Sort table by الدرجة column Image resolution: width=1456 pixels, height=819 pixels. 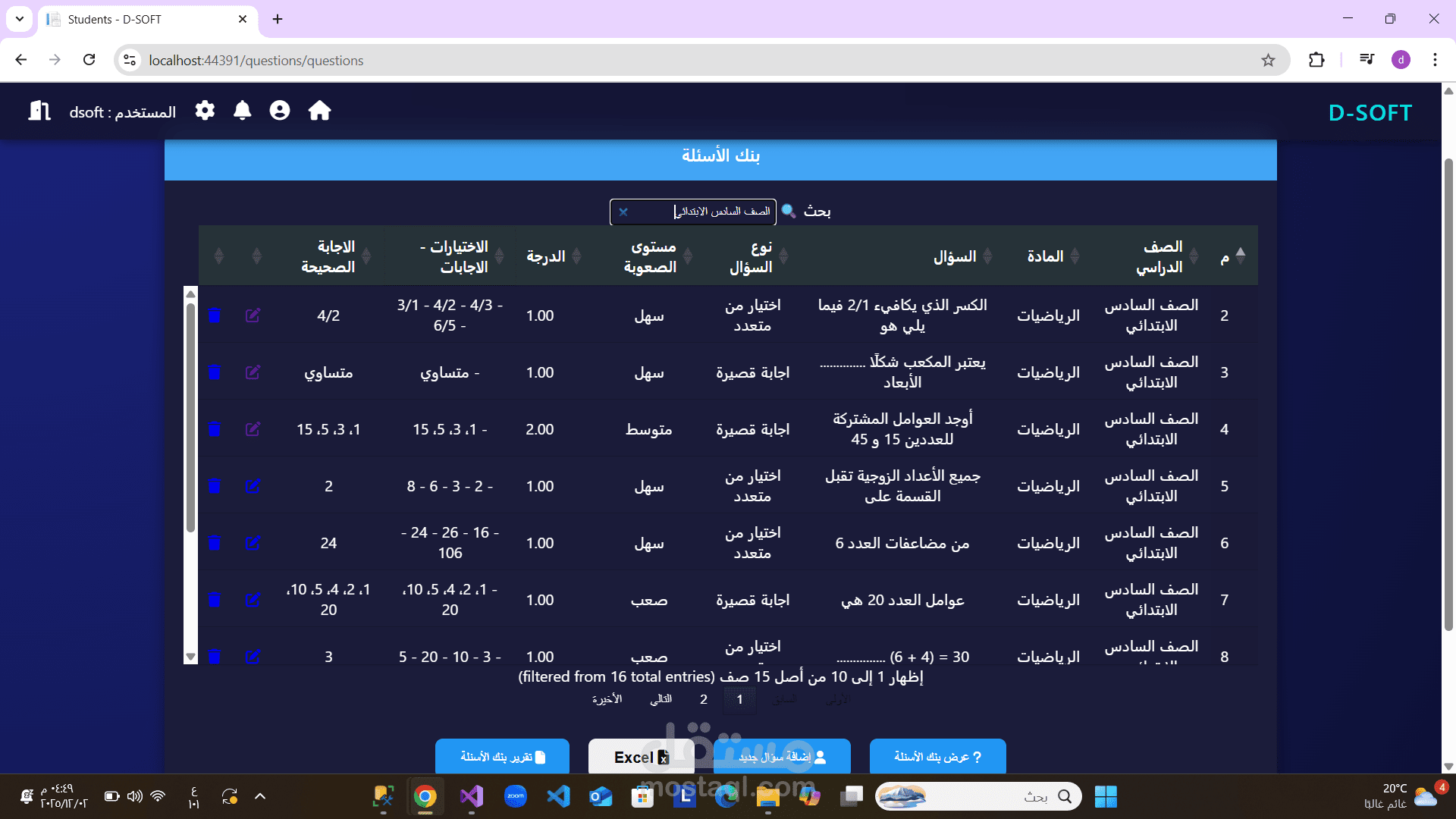tap(547, 256)
